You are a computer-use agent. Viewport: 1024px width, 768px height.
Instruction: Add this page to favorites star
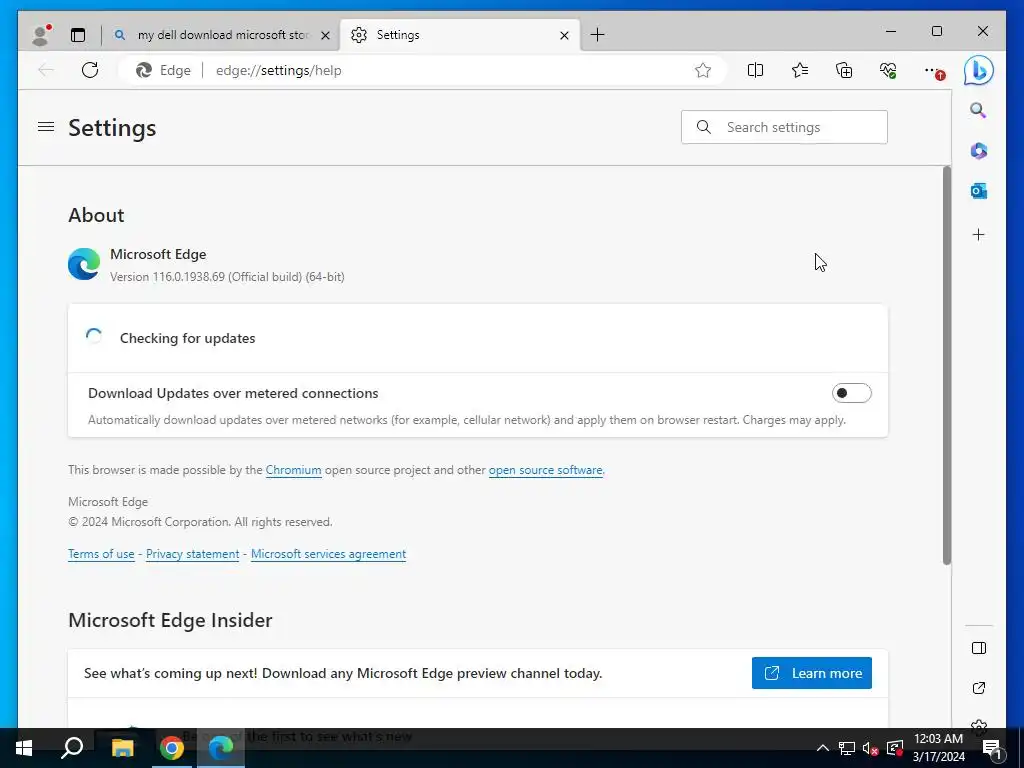(x=703, y=70)
